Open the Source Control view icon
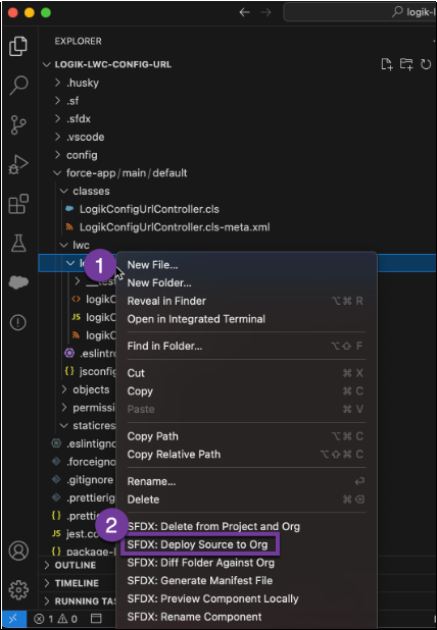 pyautogui.click(x=18, y=125)
